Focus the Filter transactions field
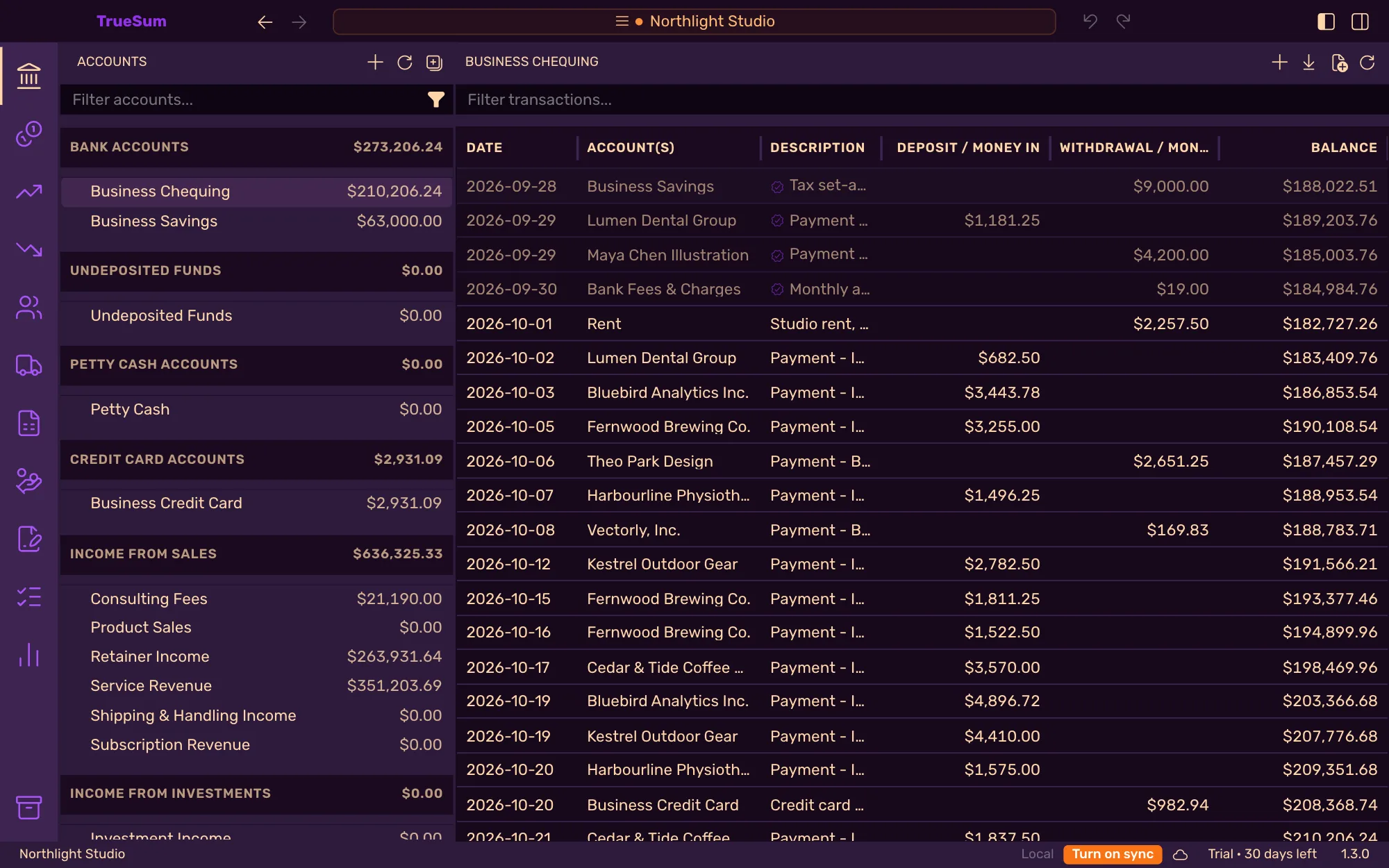 click(x=922, y=100)
